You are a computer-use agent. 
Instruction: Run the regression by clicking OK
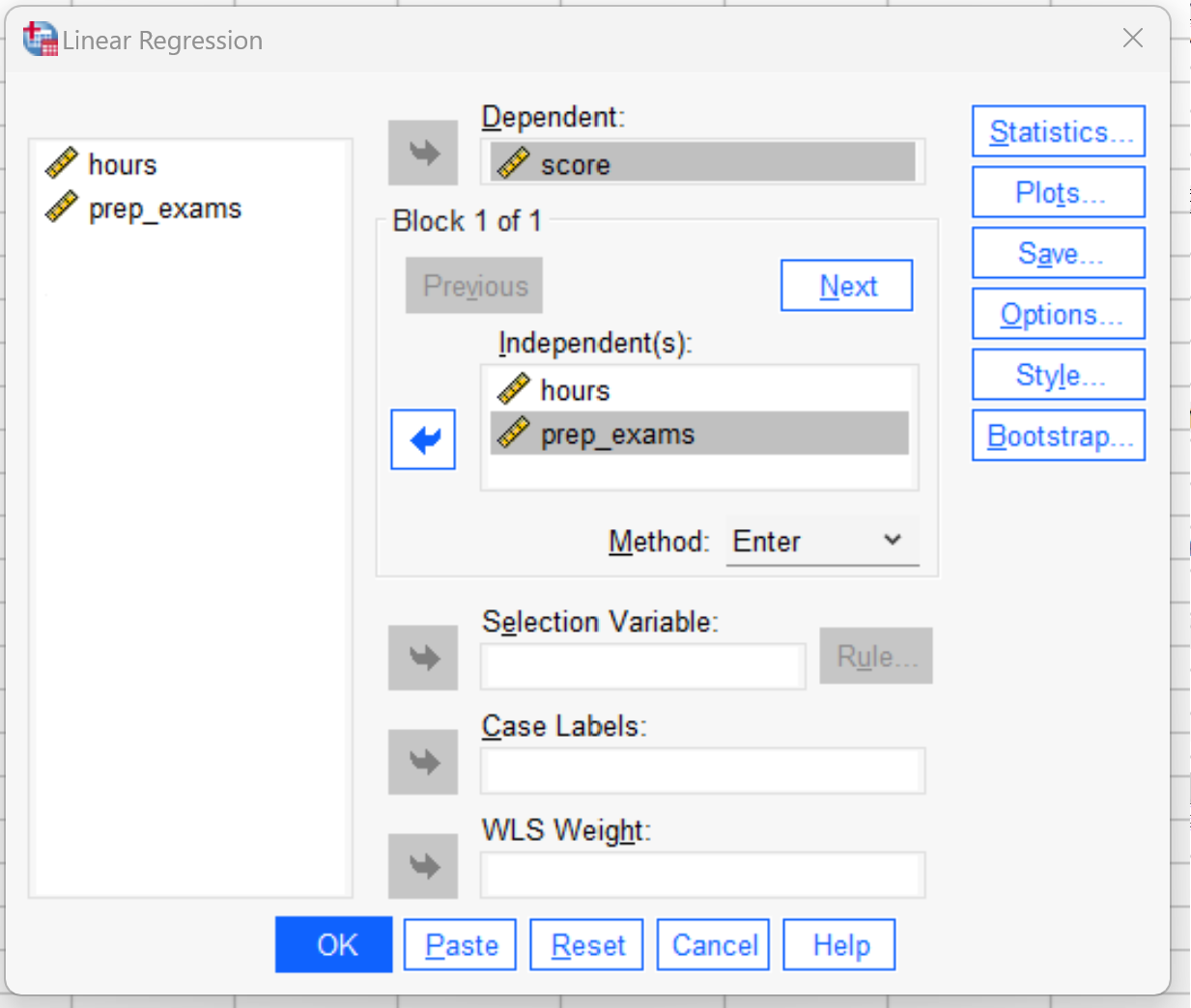[333, 944]
